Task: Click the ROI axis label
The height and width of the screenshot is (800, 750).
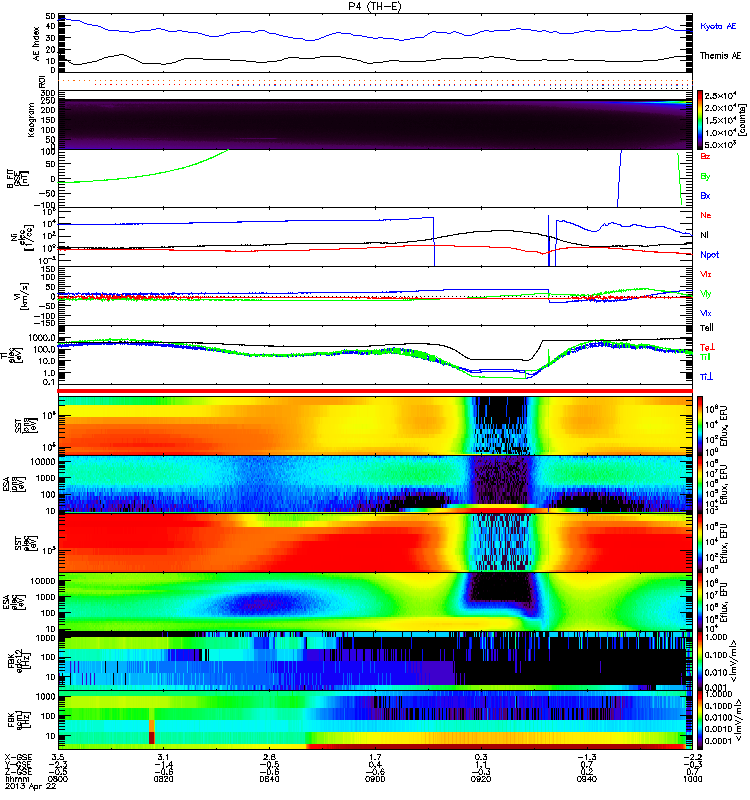Action: tap(43, 82)
